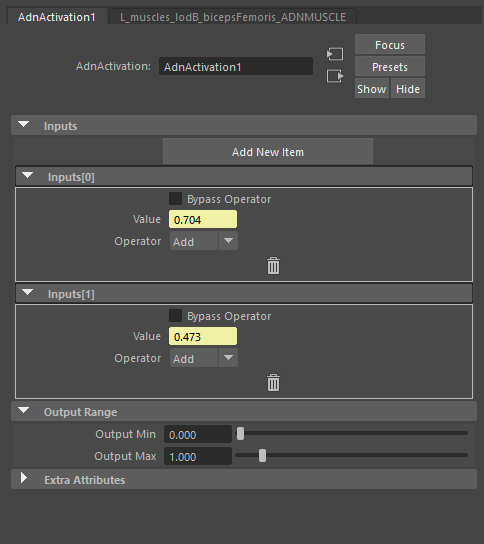484x544 pixels.
Task: Collapse the Inputs[0] group
Action: (28, 176)
